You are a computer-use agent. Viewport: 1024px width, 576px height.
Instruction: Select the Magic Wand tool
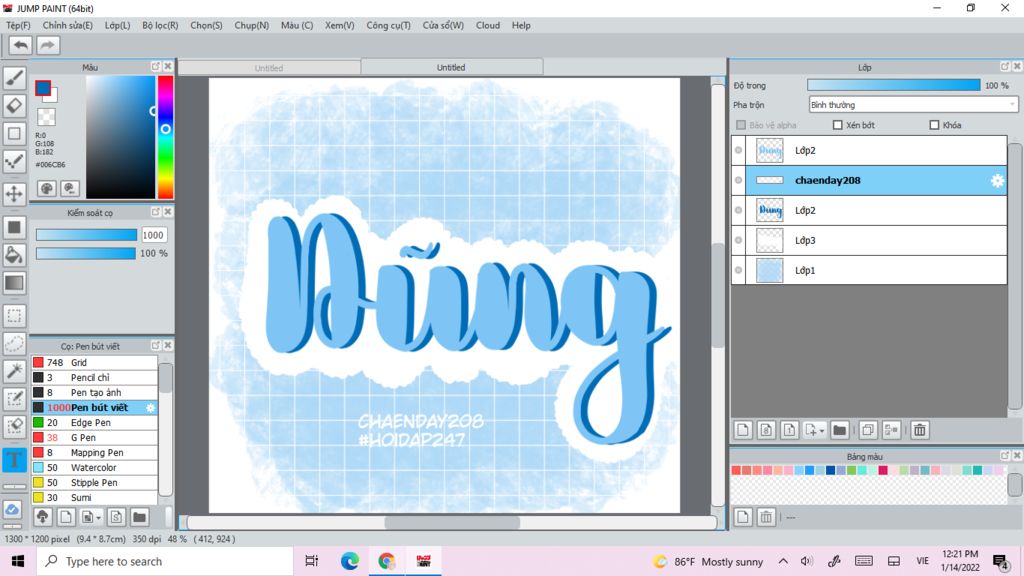pos(14,371)
